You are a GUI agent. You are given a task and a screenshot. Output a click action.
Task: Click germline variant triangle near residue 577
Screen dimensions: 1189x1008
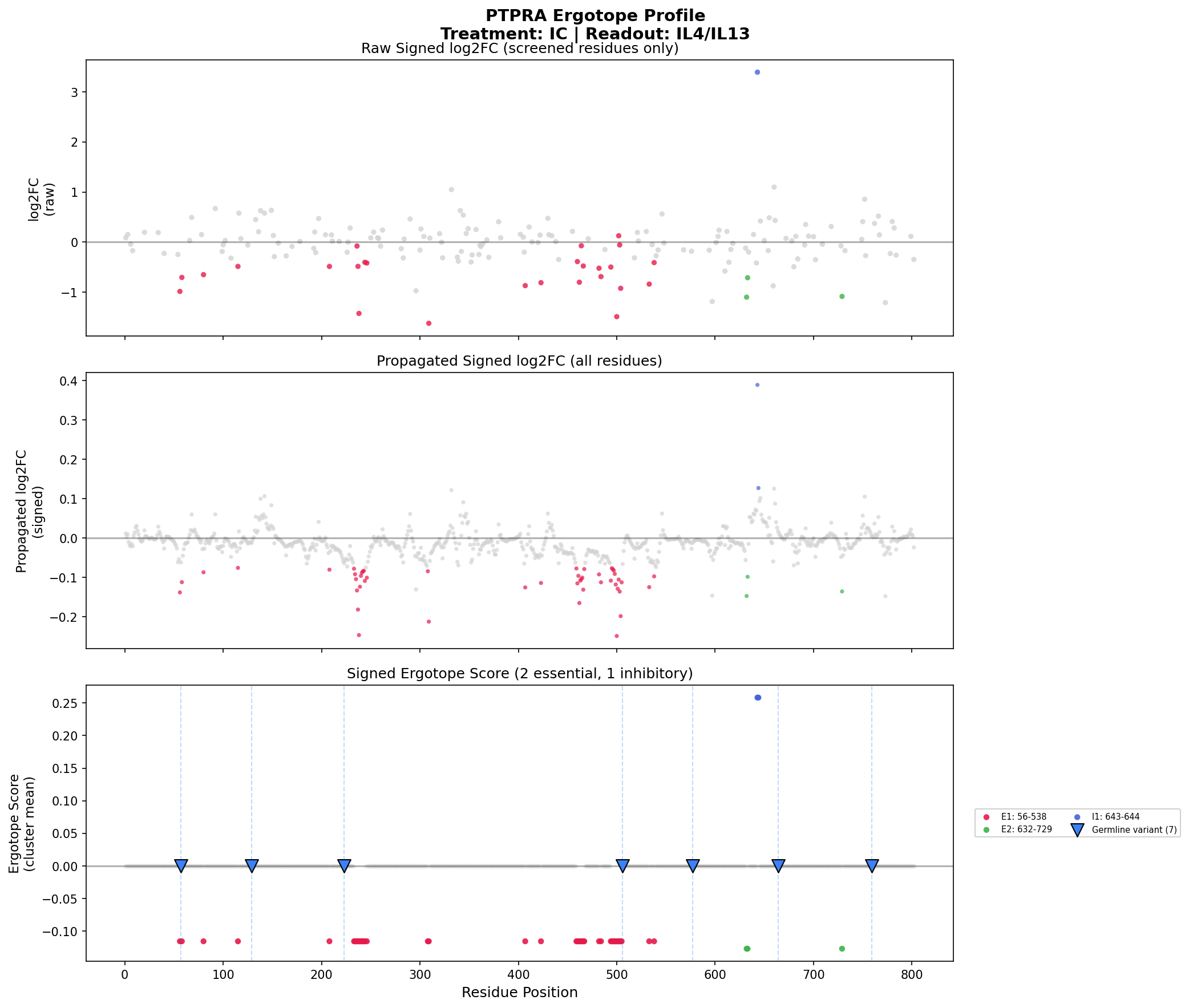(693, 866)
